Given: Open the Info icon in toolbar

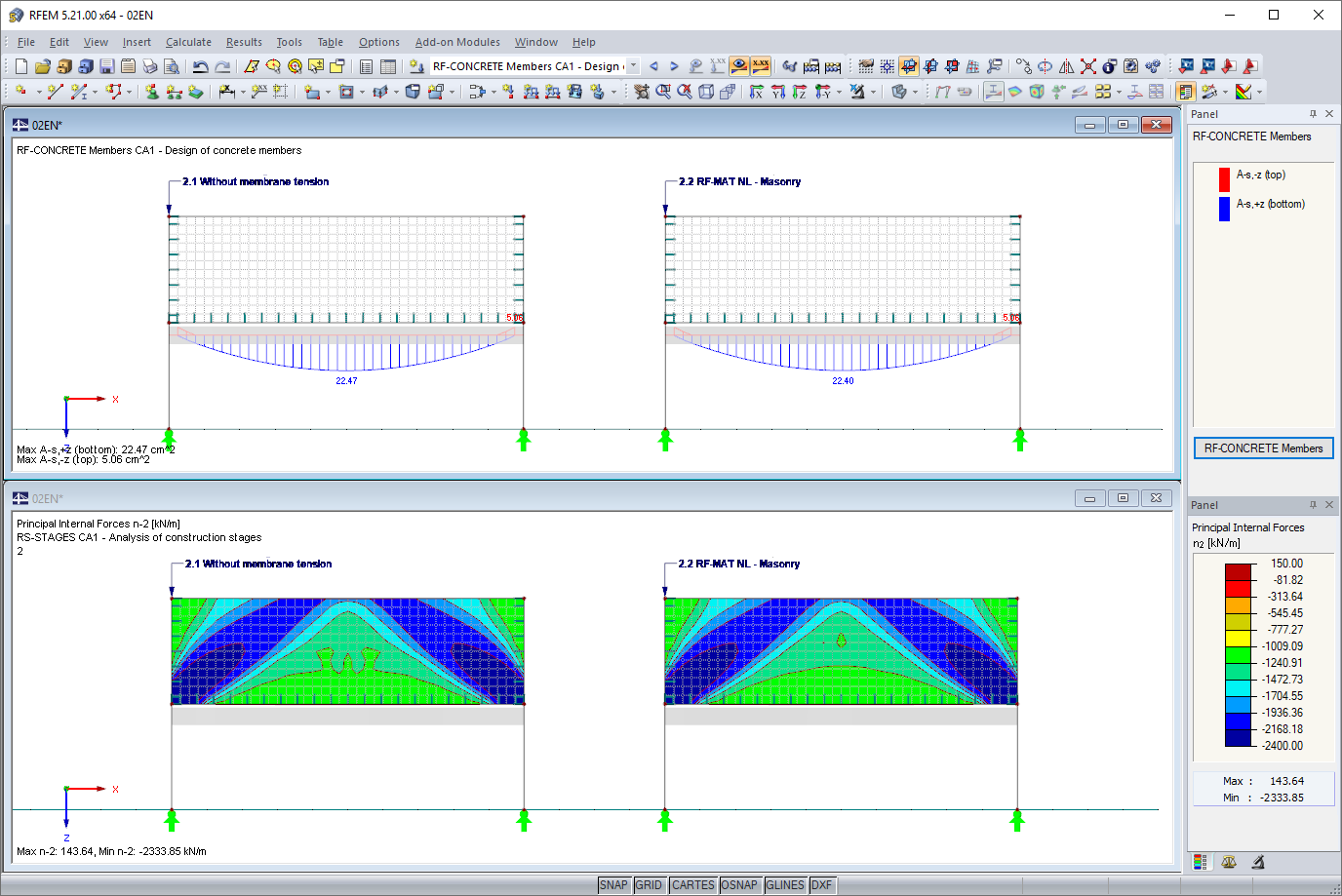Looking at the screenshot, I should [x=1110, y=66].
